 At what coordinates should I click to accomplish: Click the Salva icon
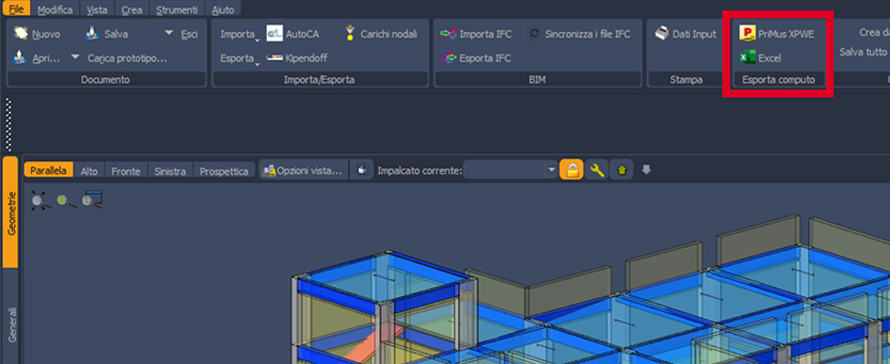(93, 34)
